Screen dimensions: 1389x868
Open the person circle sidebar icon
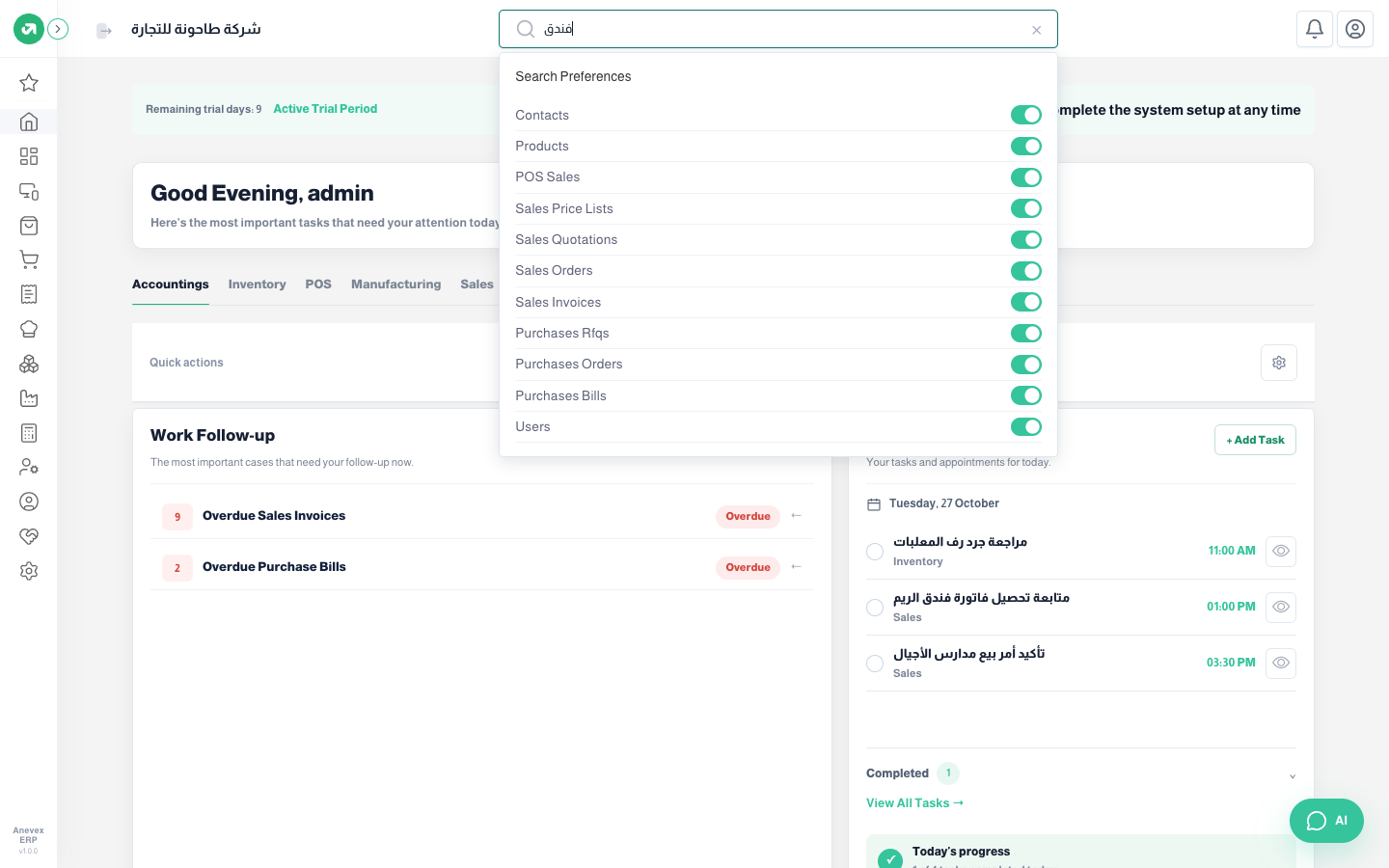pyautogui.click(x=29, y=502)
